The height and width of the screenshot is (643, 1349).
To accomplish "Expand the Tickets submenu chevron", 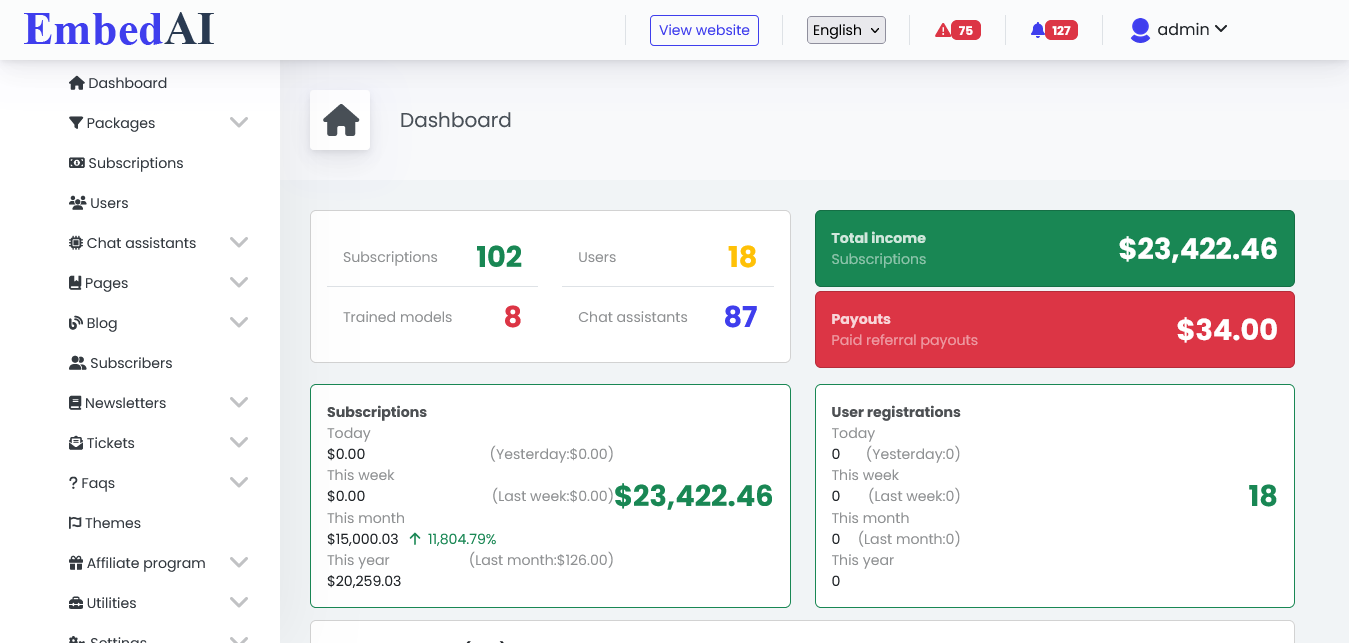I will pyautogui.click(x=239, y=442).
